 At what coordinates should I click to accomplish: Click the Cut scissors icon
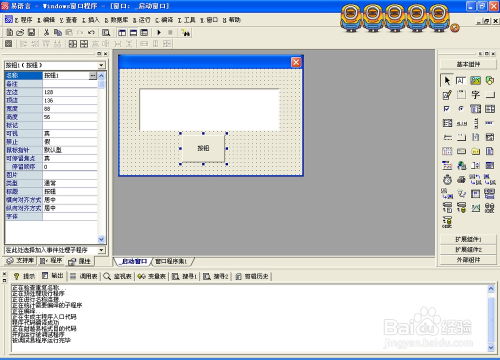(x=47, y=32)
